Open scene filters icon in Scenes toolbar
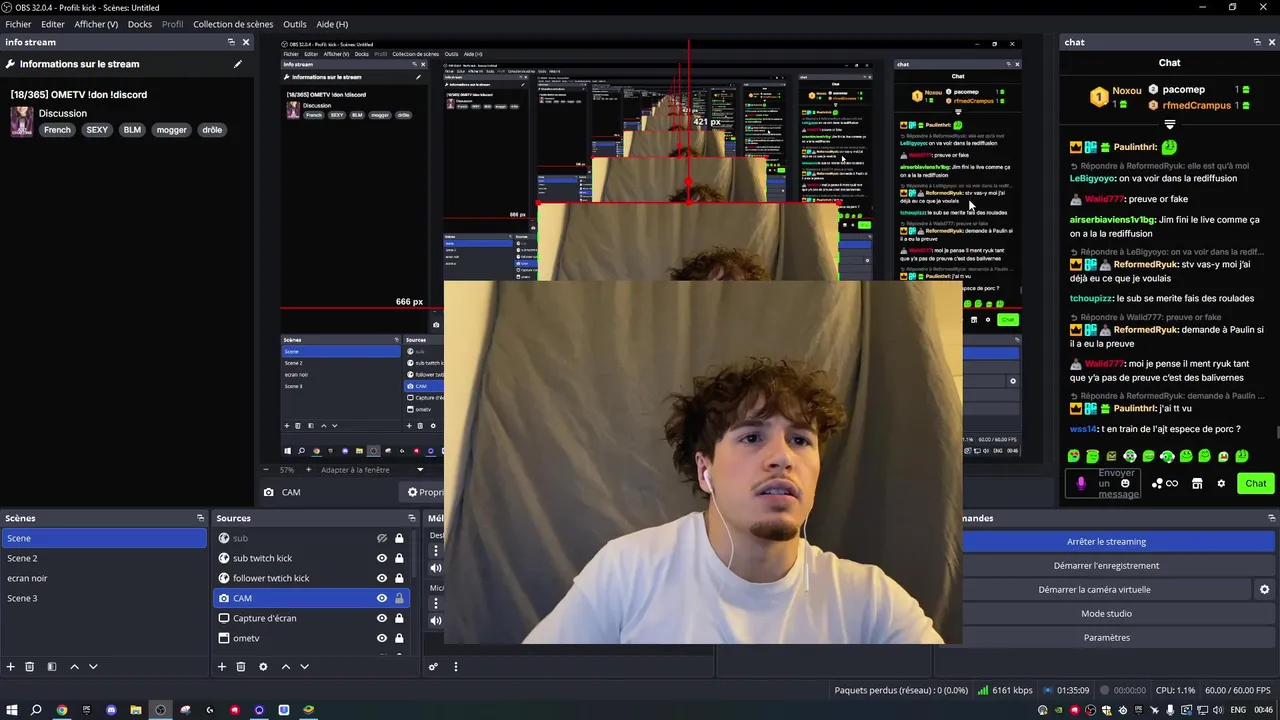1280x720 pixels. point(52,667)
